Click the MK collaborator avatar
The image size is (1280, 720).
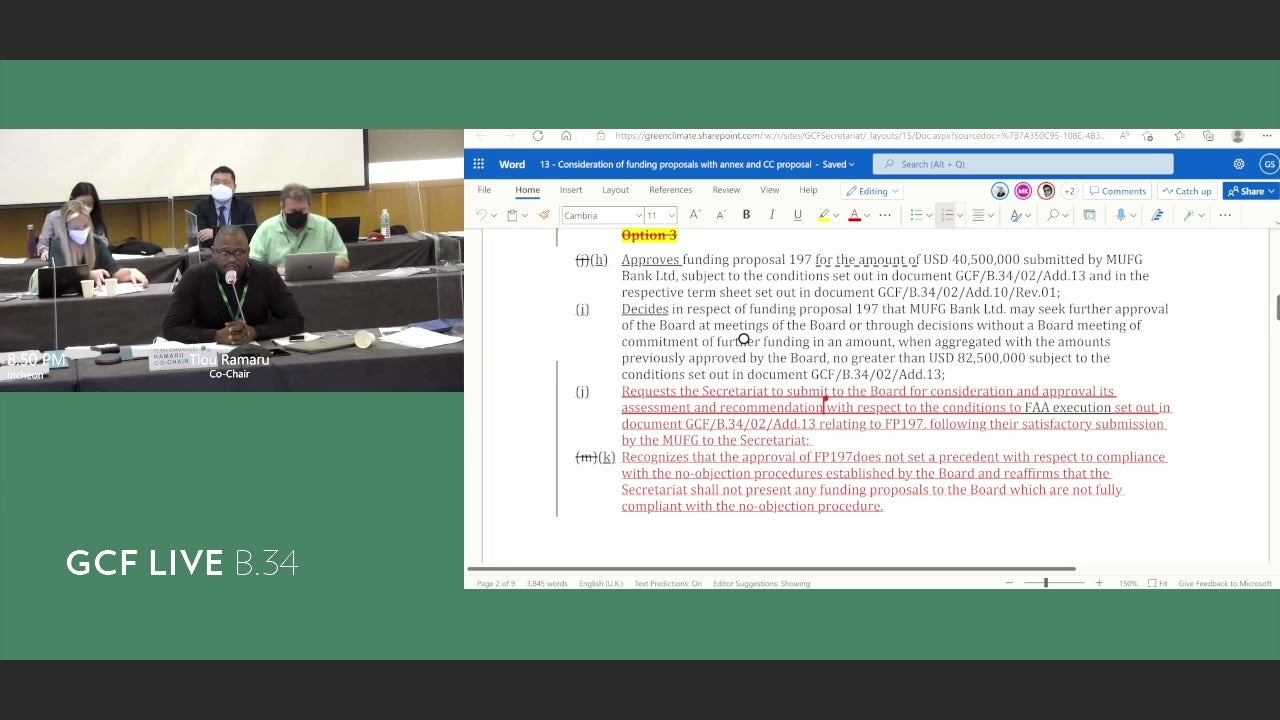(1023, 191)
